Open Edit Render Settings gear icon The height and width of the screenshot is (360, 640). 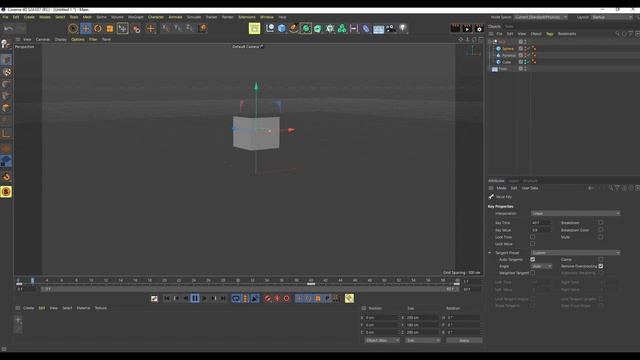[x=479, y=28]
